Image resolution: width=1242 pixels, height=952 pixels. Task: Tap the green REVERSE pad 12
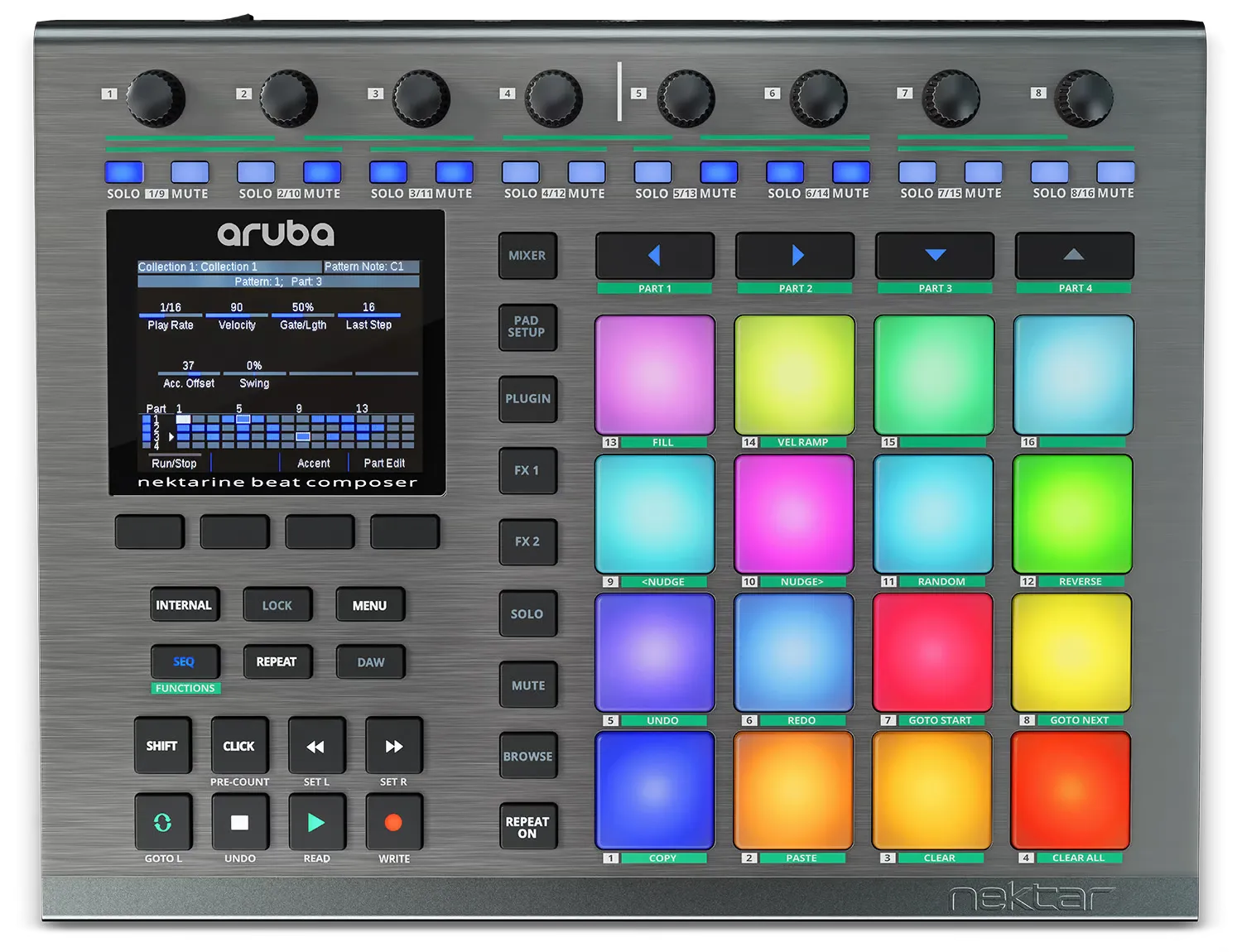1073,514
